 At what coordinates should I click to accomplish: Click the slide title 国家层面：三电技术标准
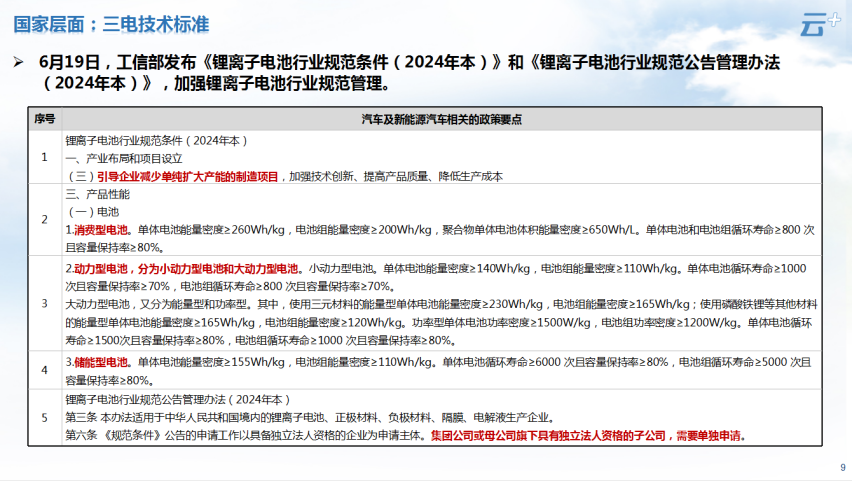tap(111, 24)
